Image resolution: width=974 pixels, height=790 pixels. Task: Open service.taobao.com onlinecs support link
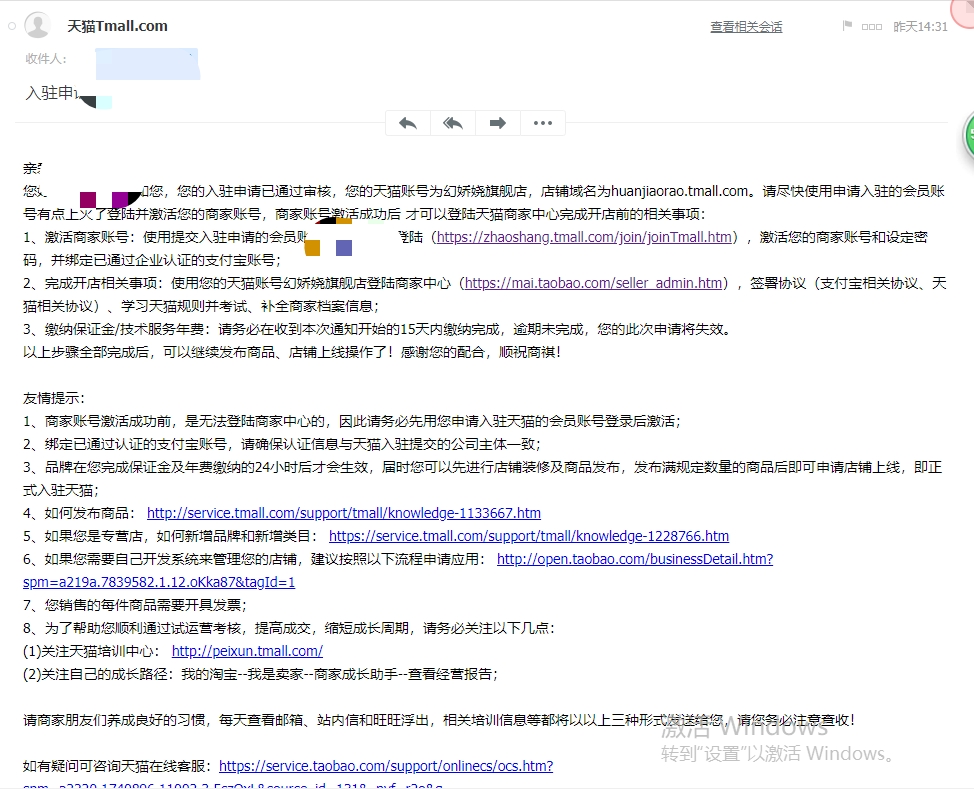point(386,766)
